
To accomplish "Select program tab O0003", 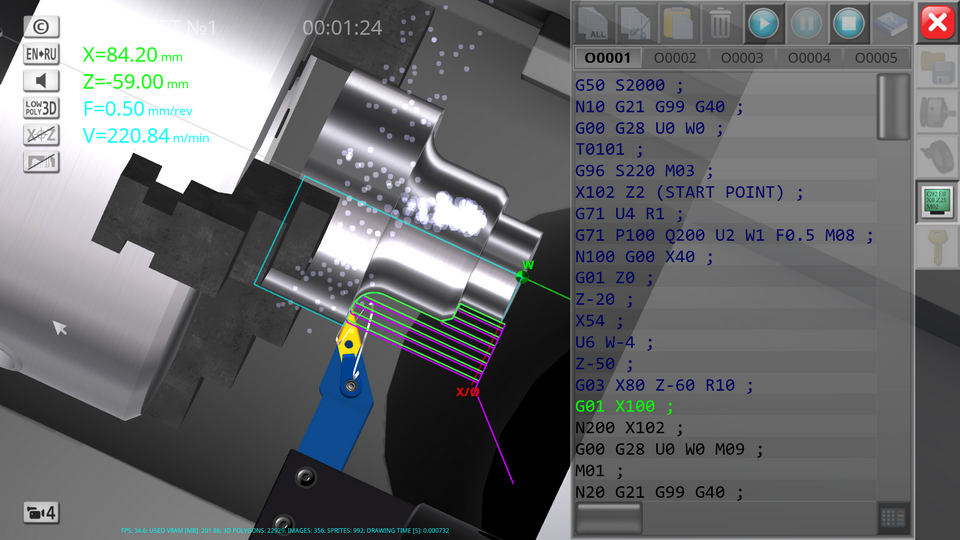I will tap(742, 58).
